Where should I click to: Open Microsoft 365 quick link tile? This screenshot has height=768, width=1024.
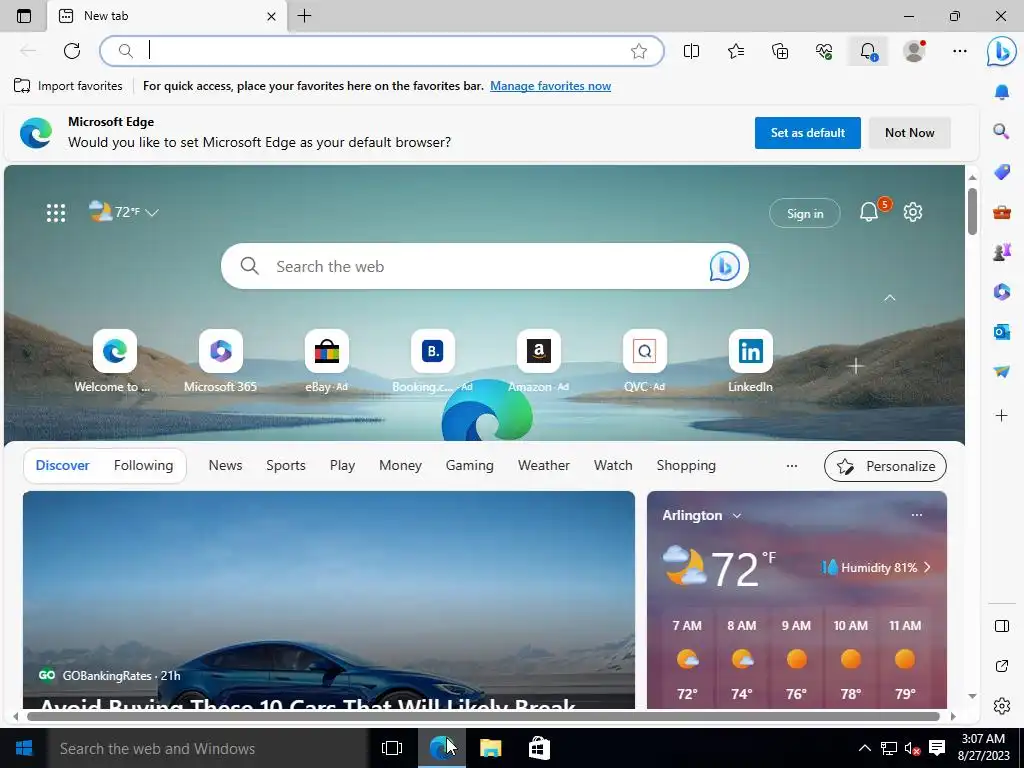tap(221, 361)
